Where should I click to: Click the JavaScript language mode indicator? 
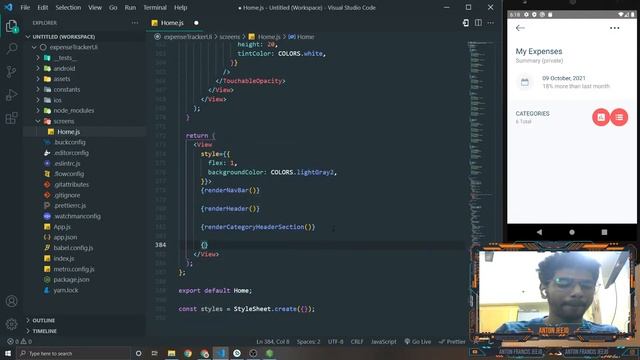pyautogui.click(x=383, y=342)
